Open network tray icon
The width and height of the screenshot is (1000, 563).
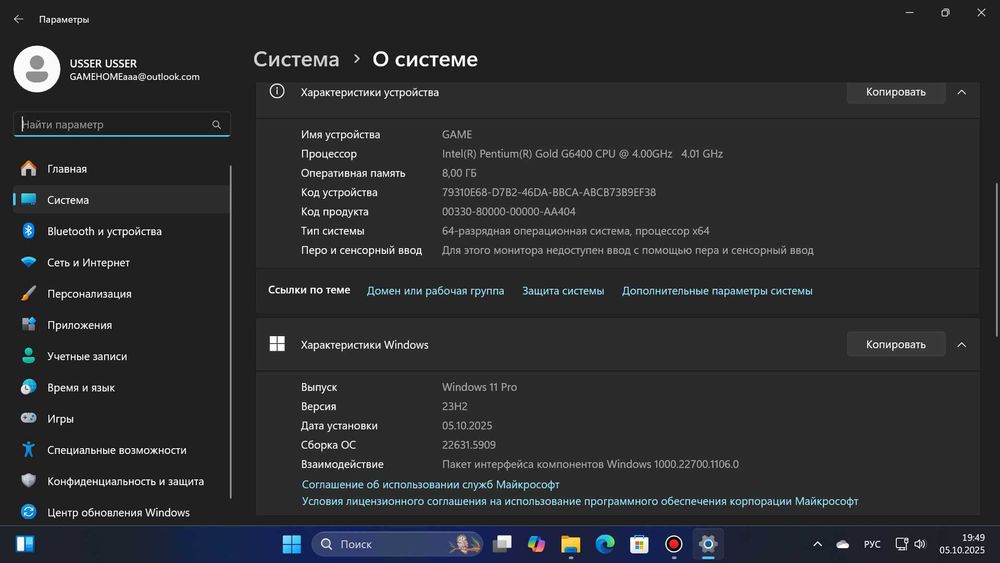click(901, 544)
